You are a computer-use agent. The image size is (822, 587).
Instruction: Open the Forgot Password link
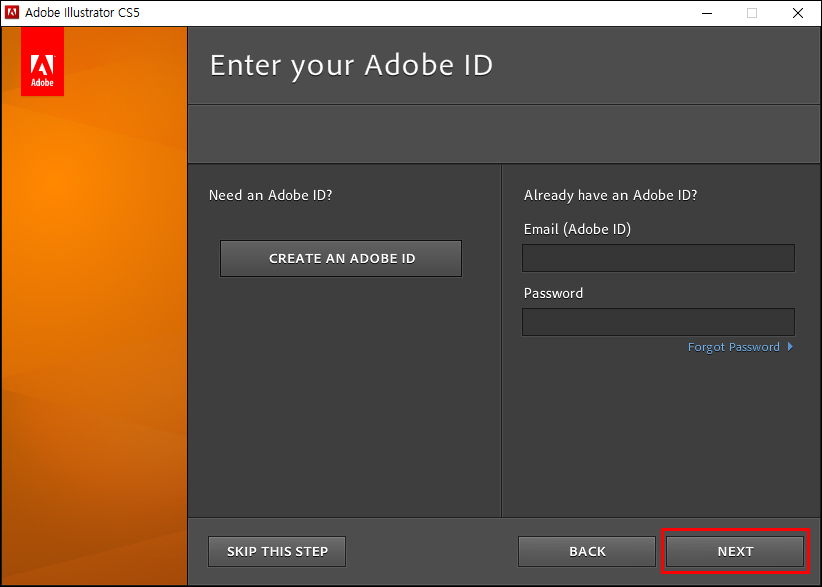[x=733, y=347]
